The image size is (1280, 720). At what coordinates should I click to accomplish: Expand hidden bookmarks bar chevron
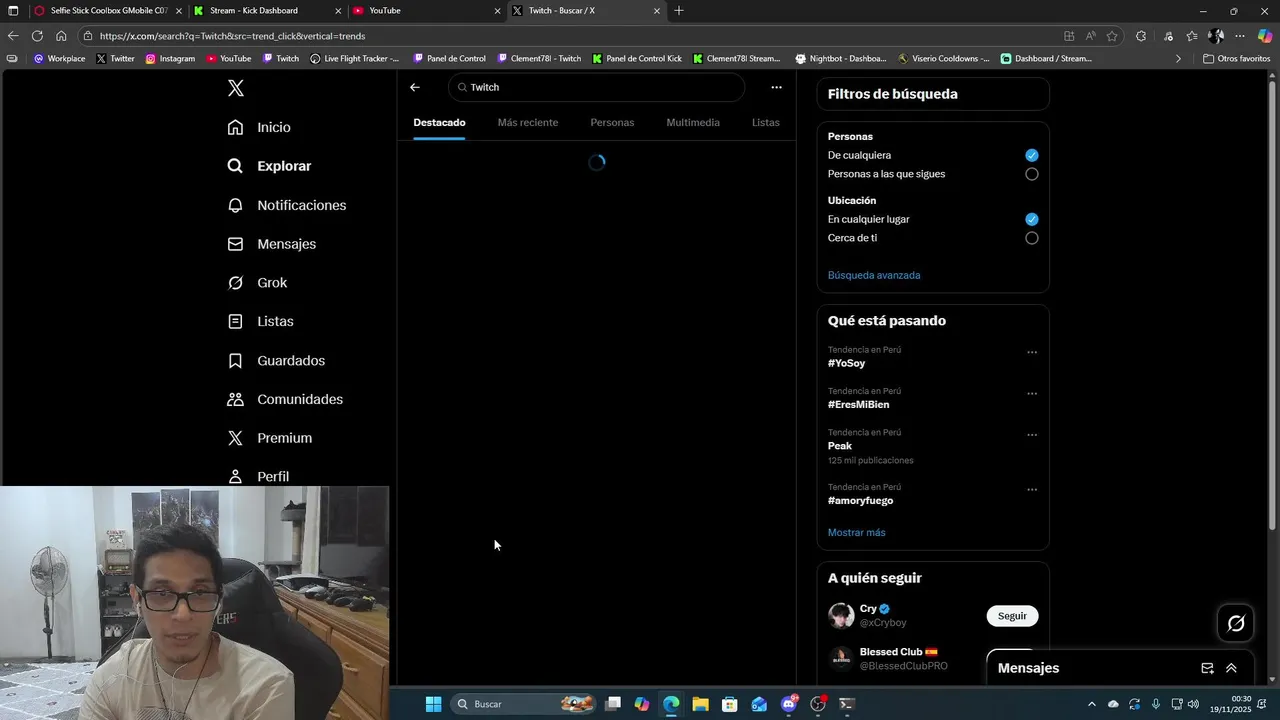point(1178,59)
